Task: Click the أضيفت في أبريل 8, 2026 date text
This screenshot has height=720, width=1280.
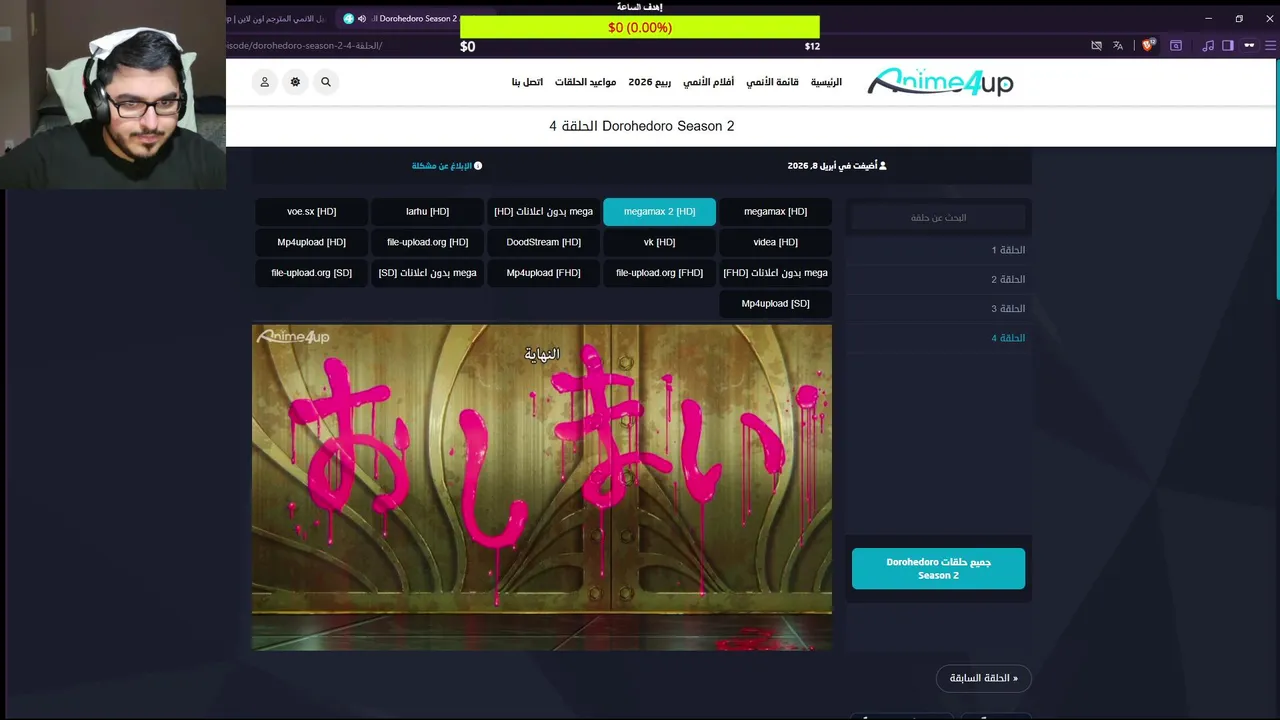Action: tap(837, 166)
